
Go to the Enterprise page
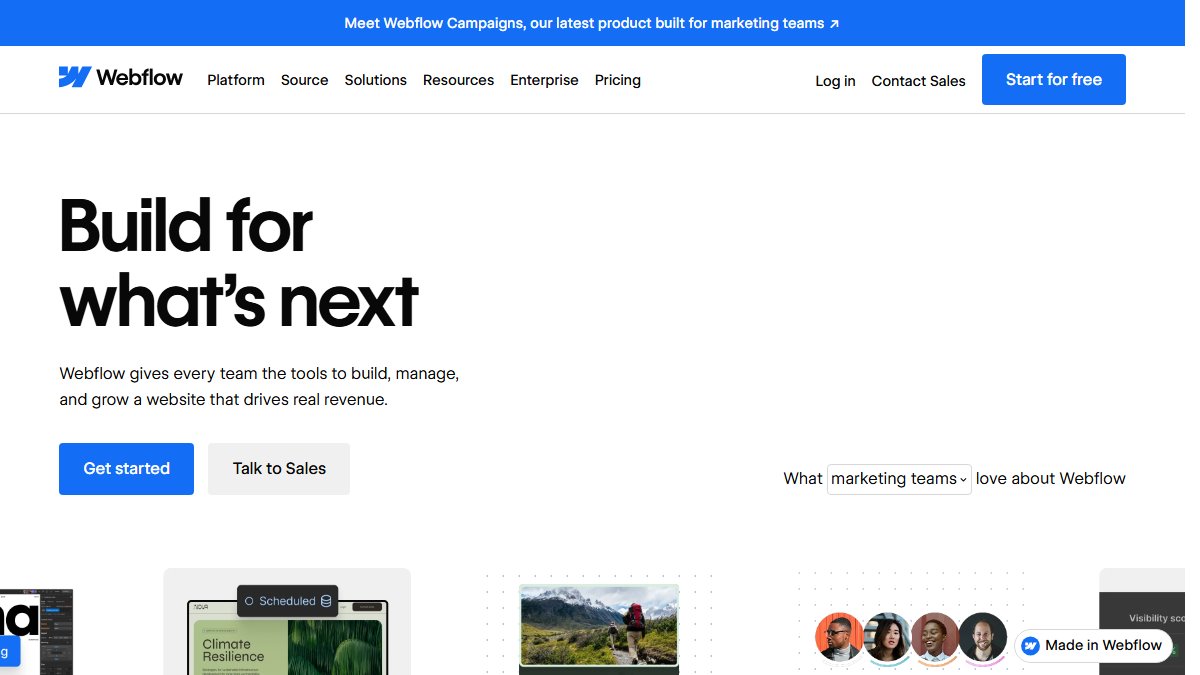coord(544,80)
